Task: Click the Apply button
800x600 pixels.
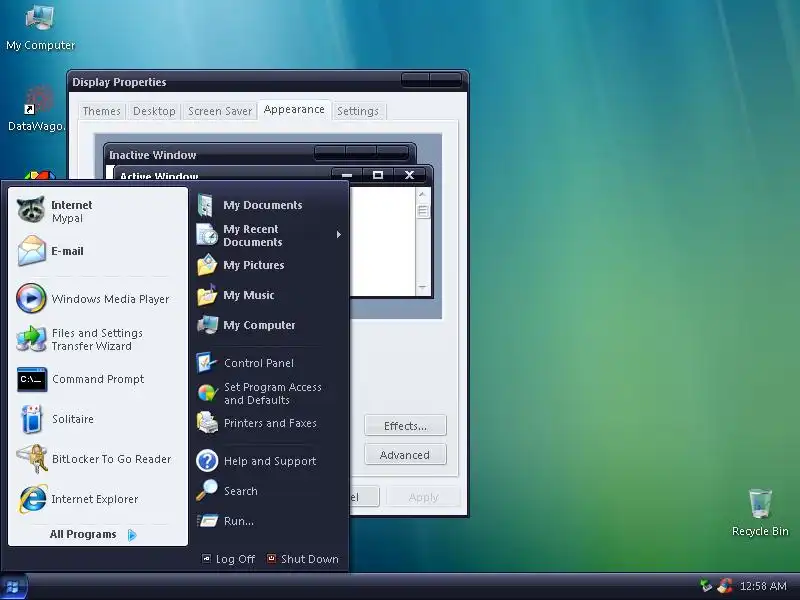Action: [x=423, y=497]
